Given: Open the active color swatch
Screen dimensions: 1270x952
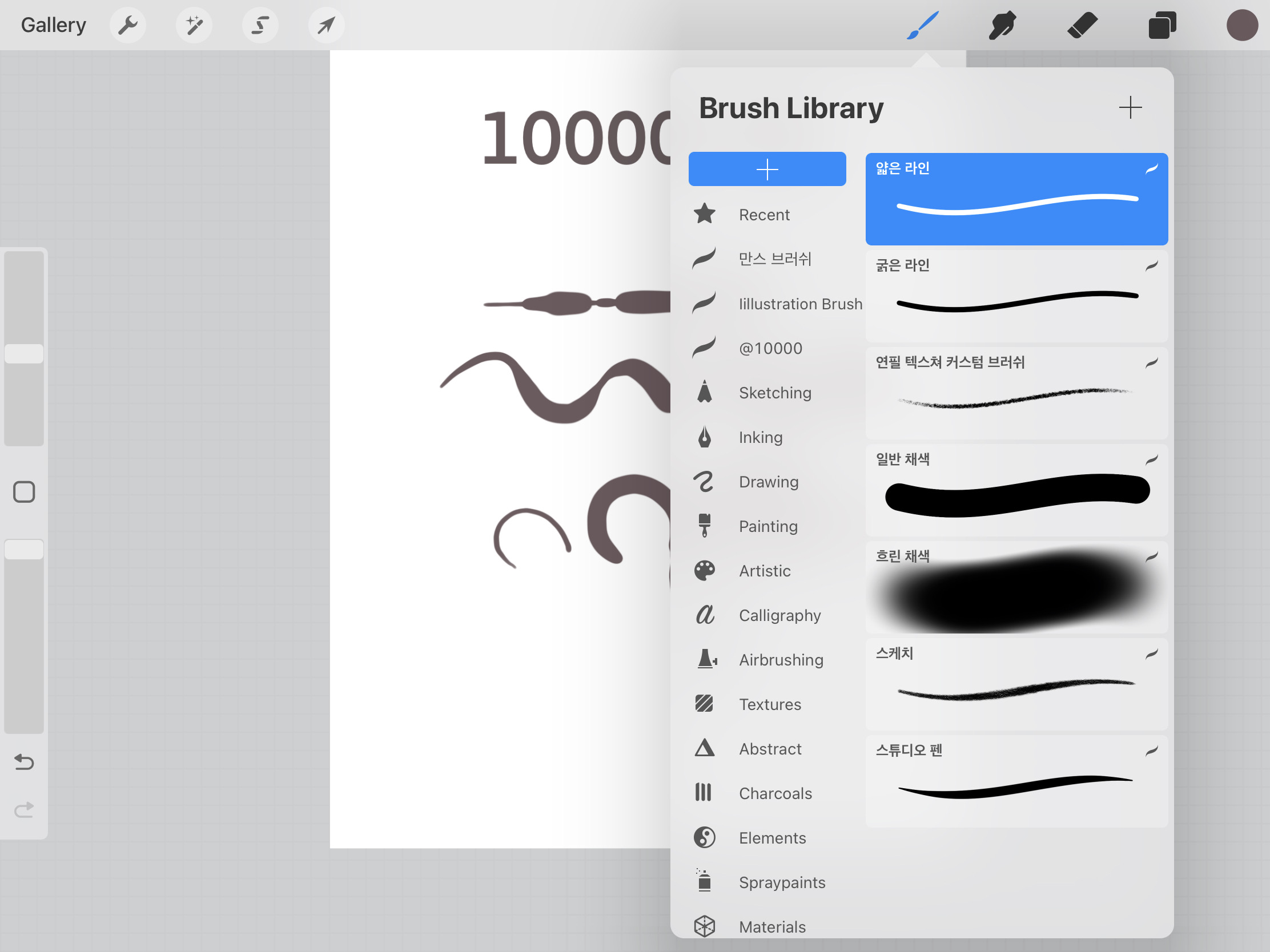Looking at the screenshot, I should pos(1242,25).
